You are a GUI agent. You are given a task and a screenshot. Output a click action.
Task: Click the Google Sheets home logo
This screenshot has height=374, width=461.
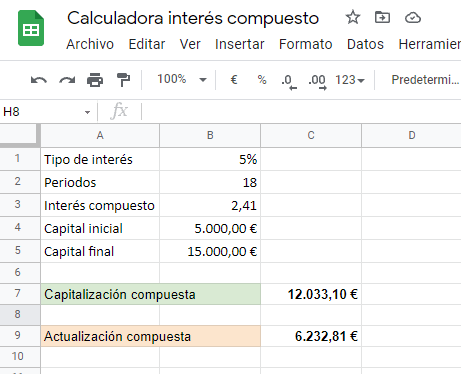[31, 28]
